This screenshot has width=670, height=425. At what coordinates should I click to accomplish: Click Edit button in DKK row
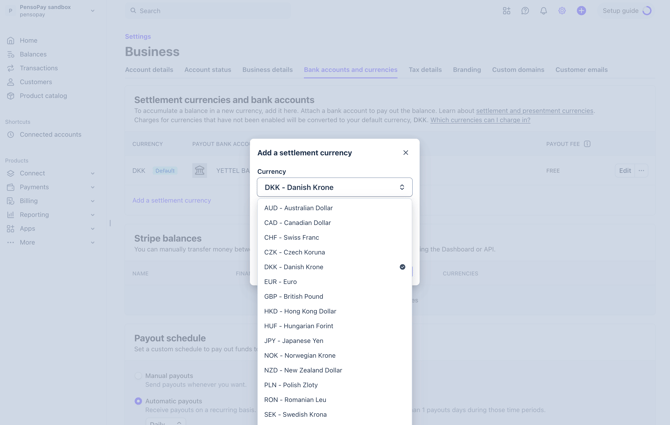[x=625, y=170]
